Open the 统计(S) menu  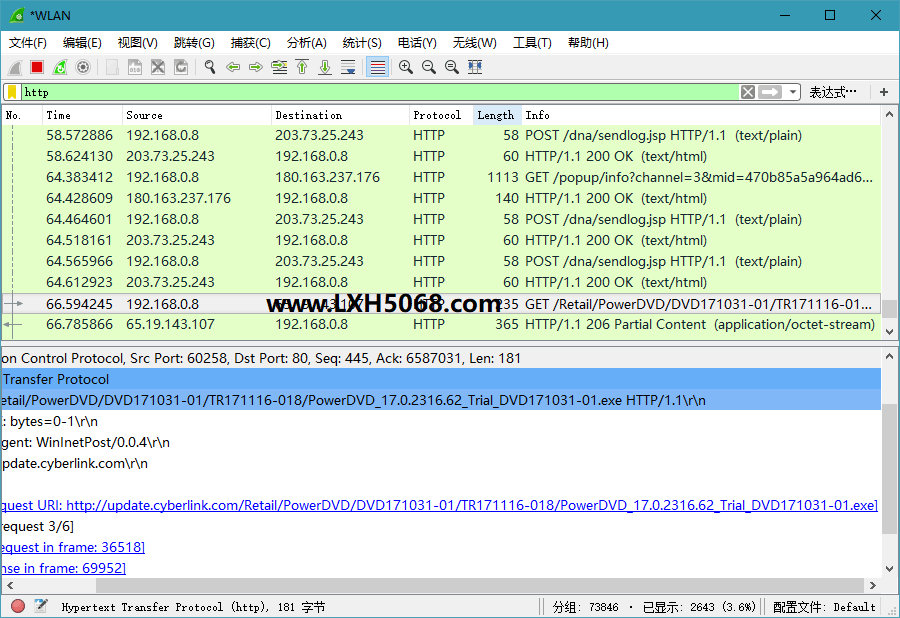pyautogui.click(x=362, y=43)
